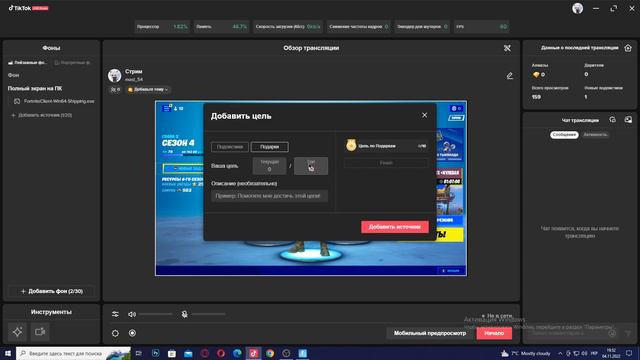Image resolution: width=640 pixels, height=360 pixels.
Task: Click the gift goal badge icon in preview
Action: click(x=351, y=145)
